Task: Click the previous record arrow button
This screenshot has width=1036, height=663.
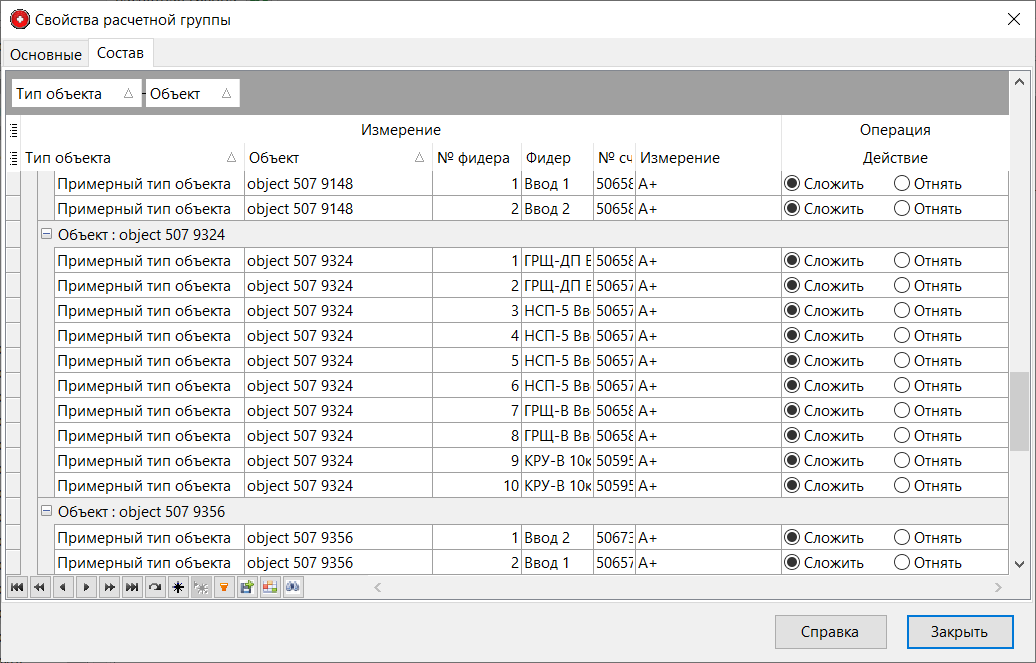Action: pos(63,588)
